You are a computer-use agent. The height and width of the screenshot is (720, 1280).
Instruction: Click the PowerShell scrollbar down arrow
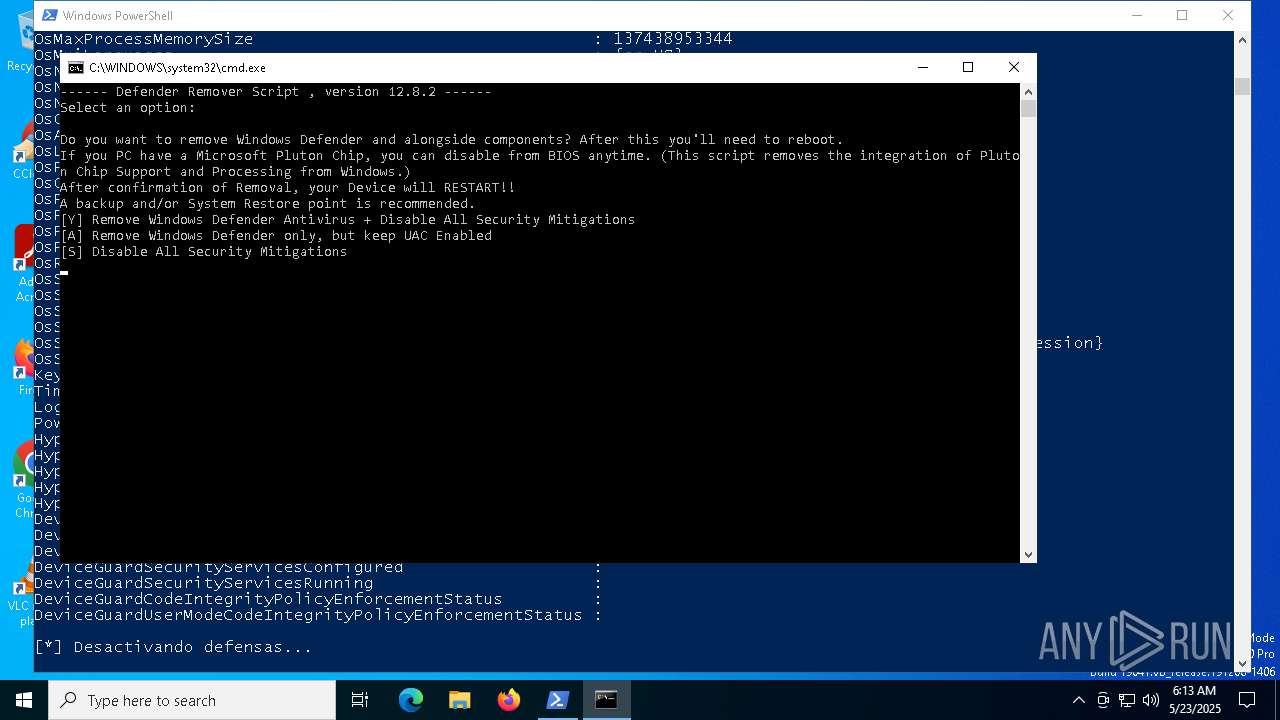(x=1242, y=662)
